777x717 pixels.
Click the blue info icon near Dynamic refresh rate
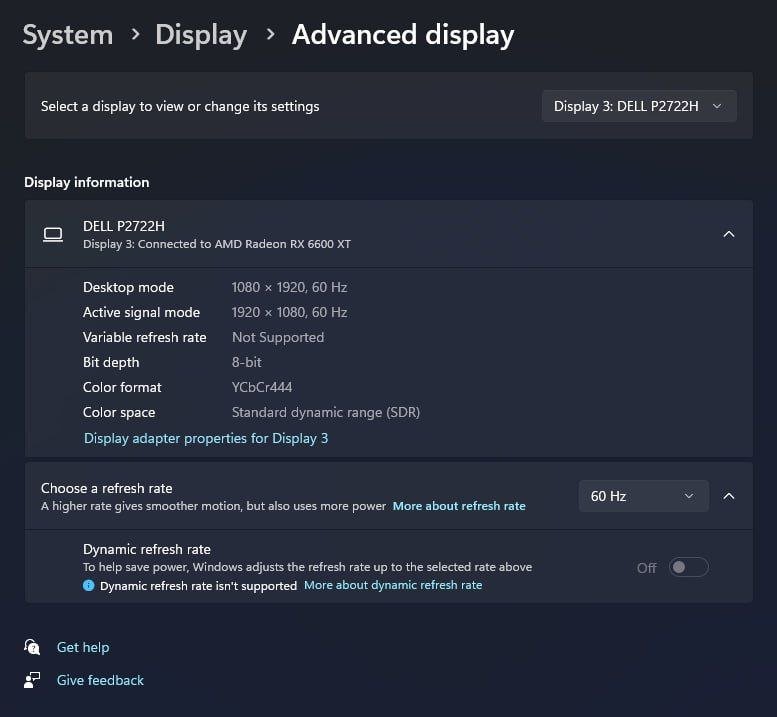[x=89, y=586]
